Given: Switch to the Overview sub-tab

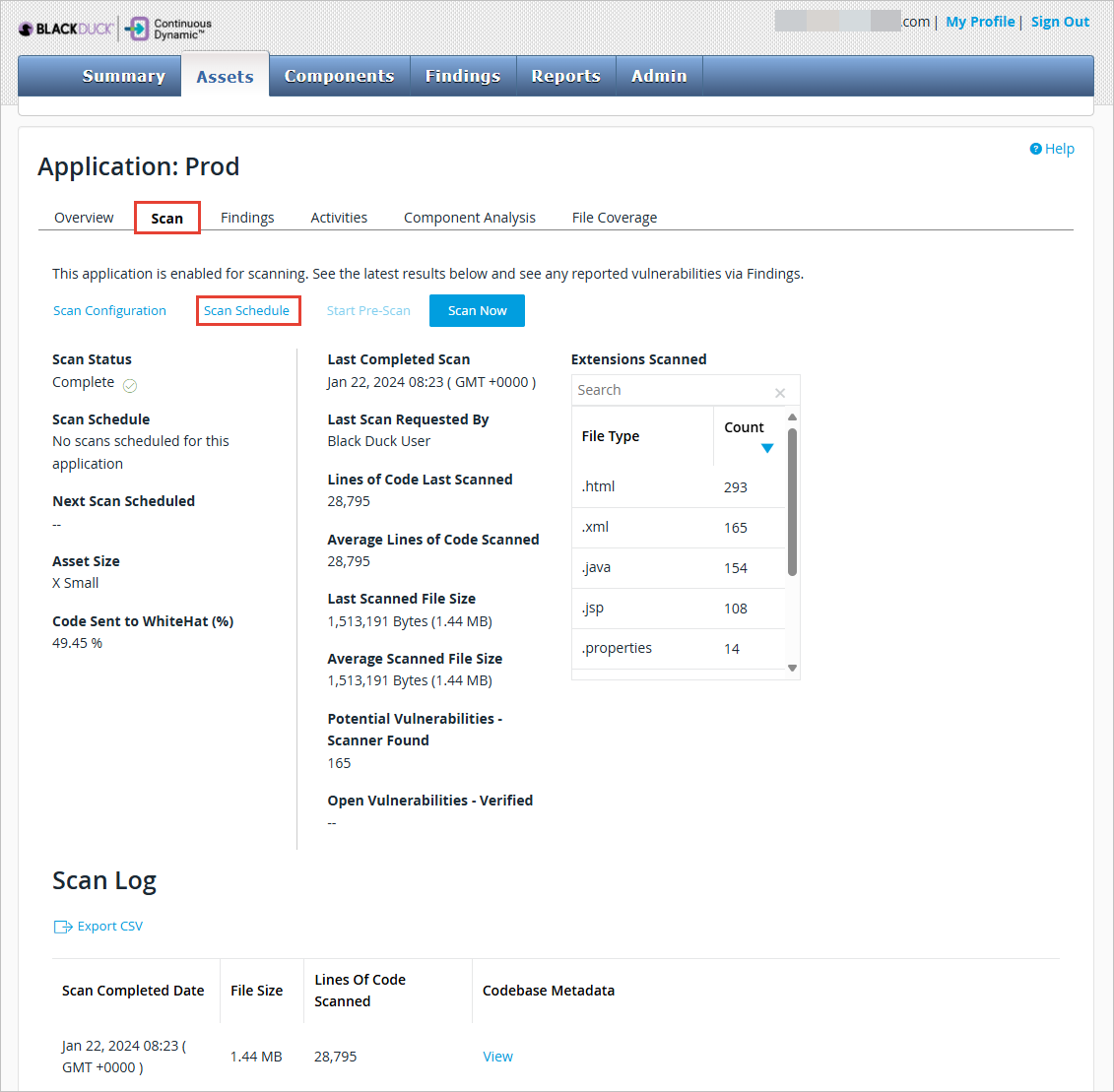Looking at the screenshot, I should coord(84,218).
